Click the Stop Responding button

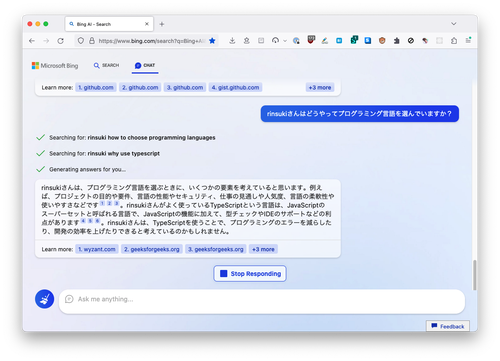[x=250, y=273]
